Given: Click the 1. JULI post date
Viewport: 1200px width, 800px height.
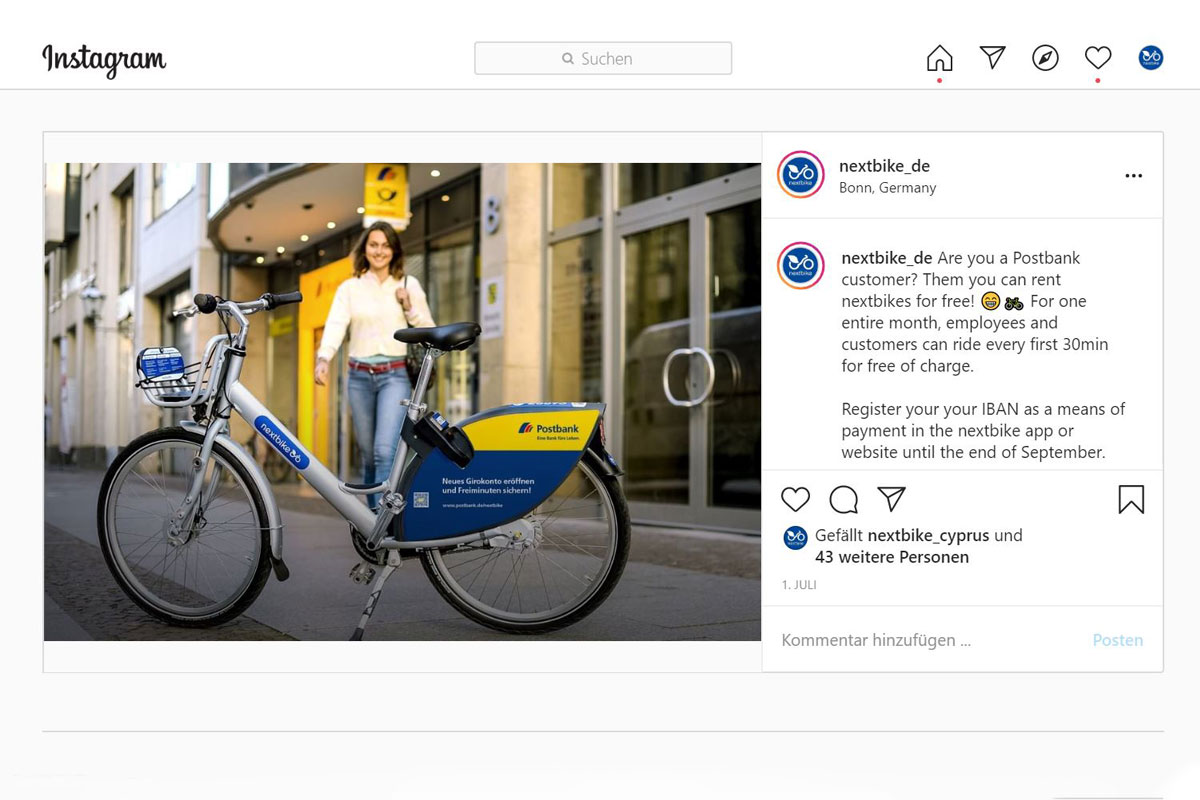Looking at the screenshot, I should point(799,585).
